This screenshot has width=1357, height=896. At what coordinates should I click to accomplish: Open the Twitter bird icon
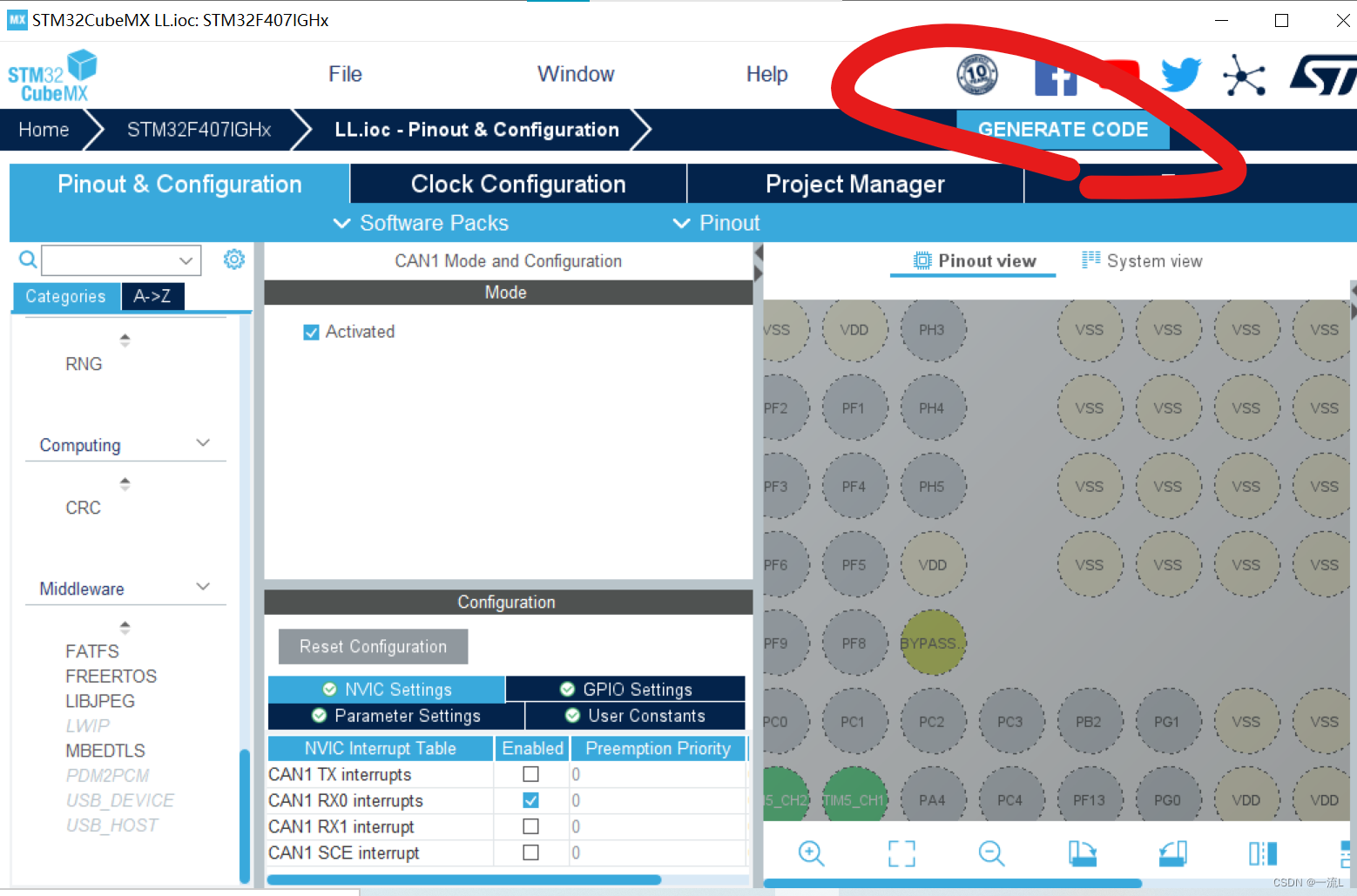(1181, 75)
